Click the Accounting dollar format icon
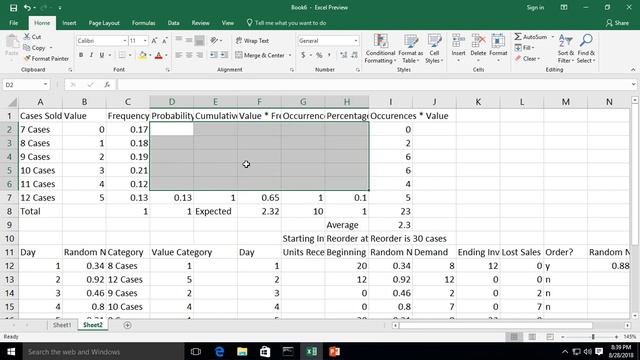 coord(303,55)
